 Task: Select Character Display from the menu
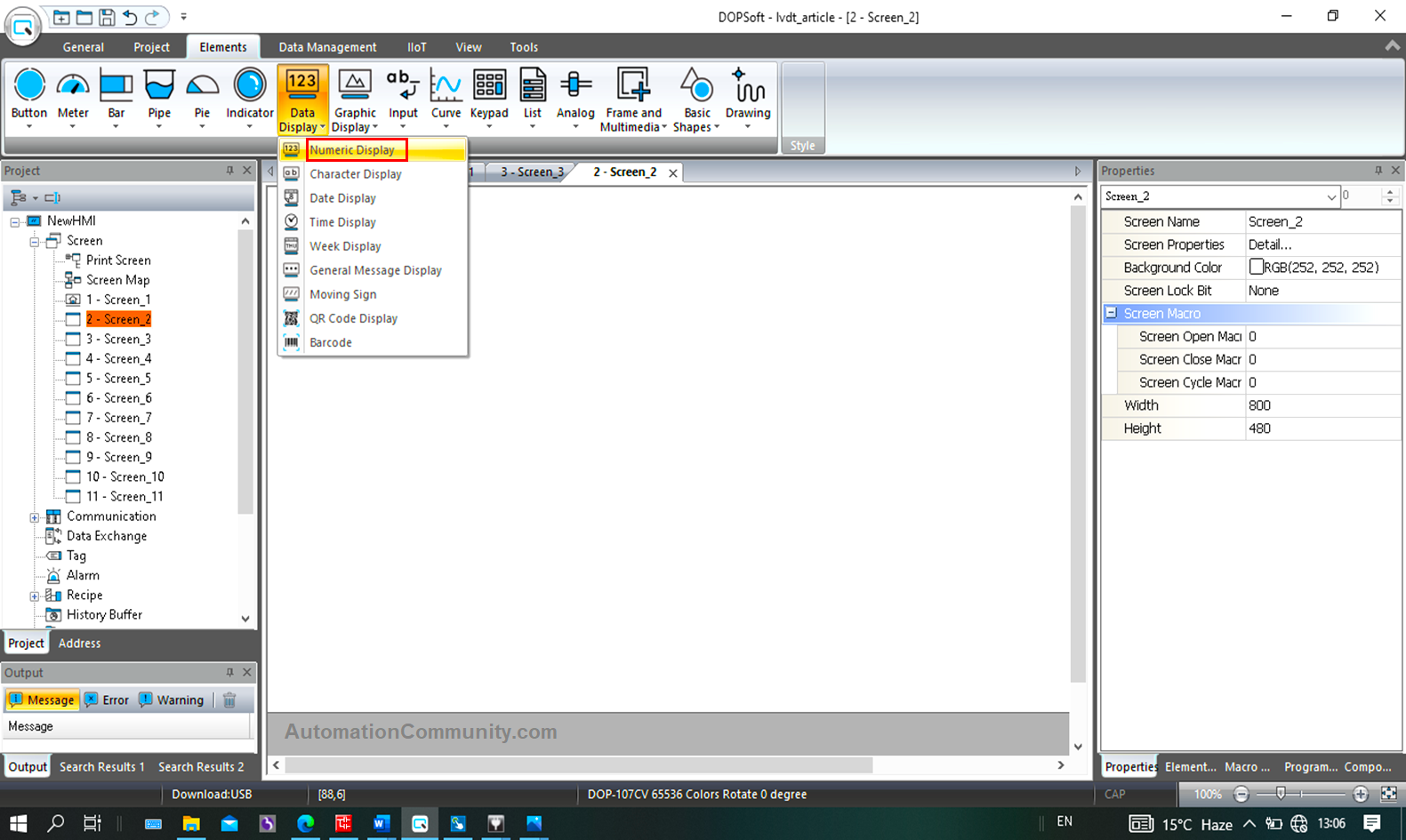point(355,174)
